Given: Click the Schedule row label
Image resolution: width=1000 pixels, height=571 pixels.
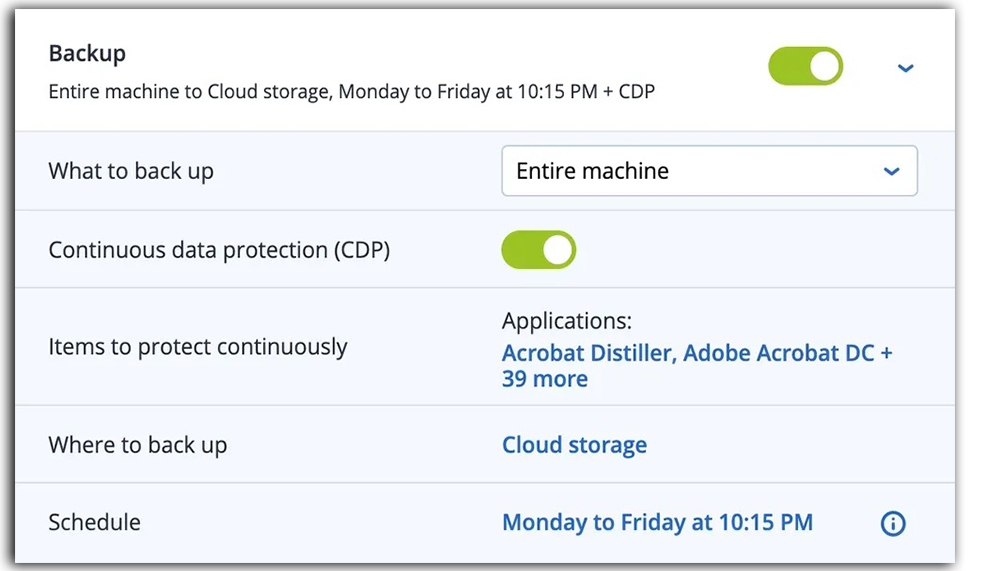Looking at the screenshot, I should click(94, 523).
